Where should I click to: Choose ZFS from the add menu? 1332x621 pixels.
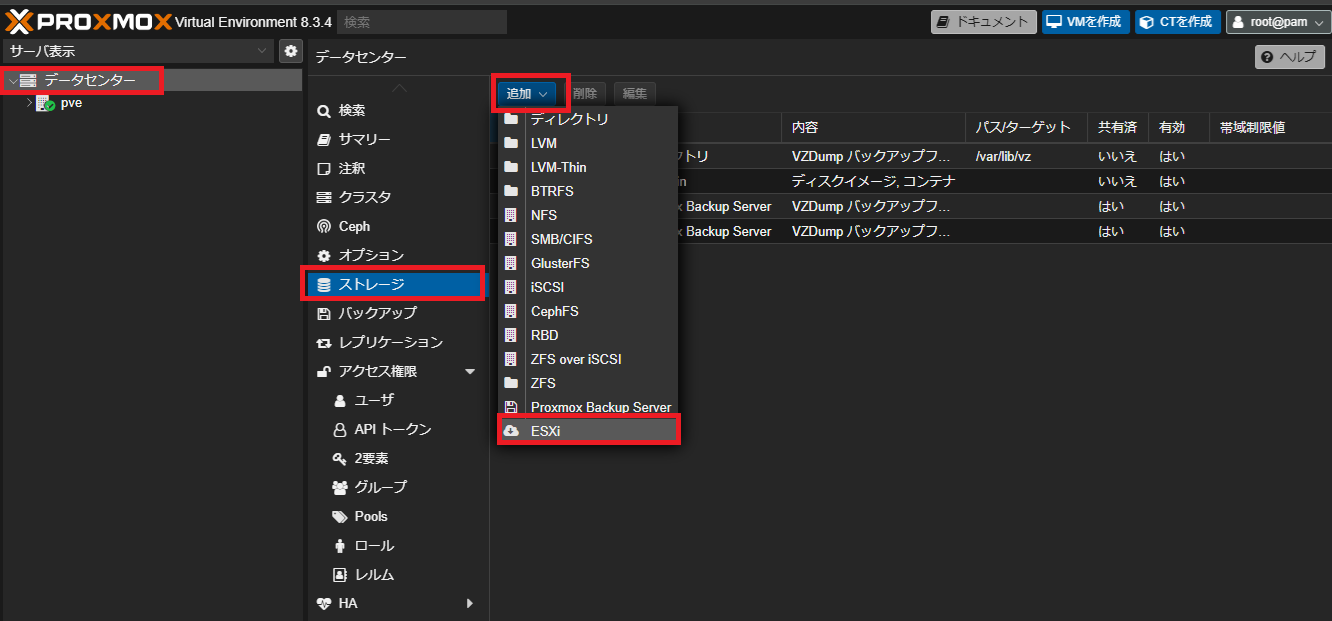[x=588, y=383]
